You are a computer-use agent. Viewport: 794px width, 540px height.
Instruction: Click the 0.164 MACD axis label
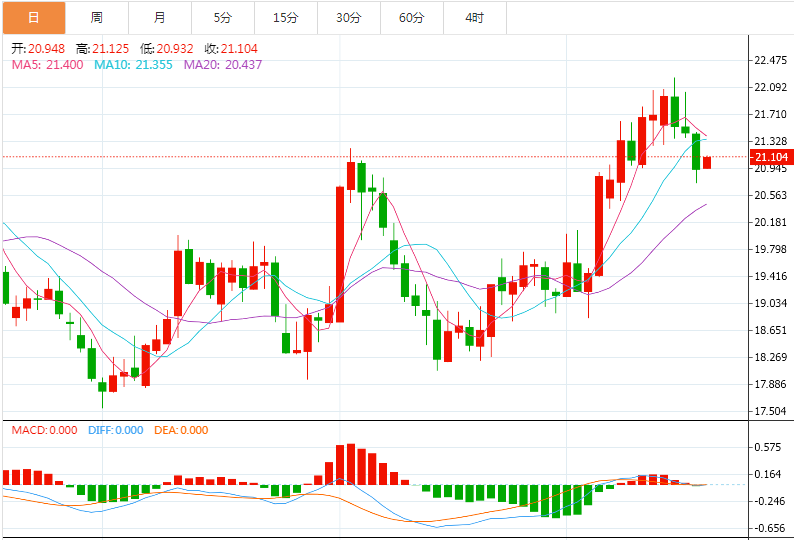coord(768,474)
